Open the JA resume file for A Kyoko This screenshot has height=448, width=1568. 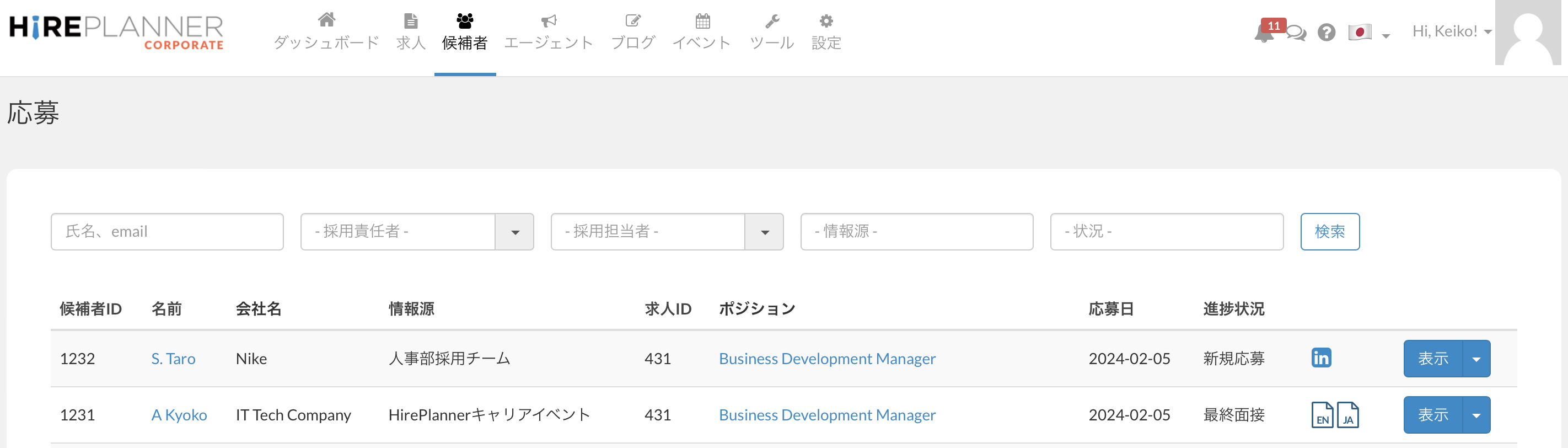[x=1347, y=415]
